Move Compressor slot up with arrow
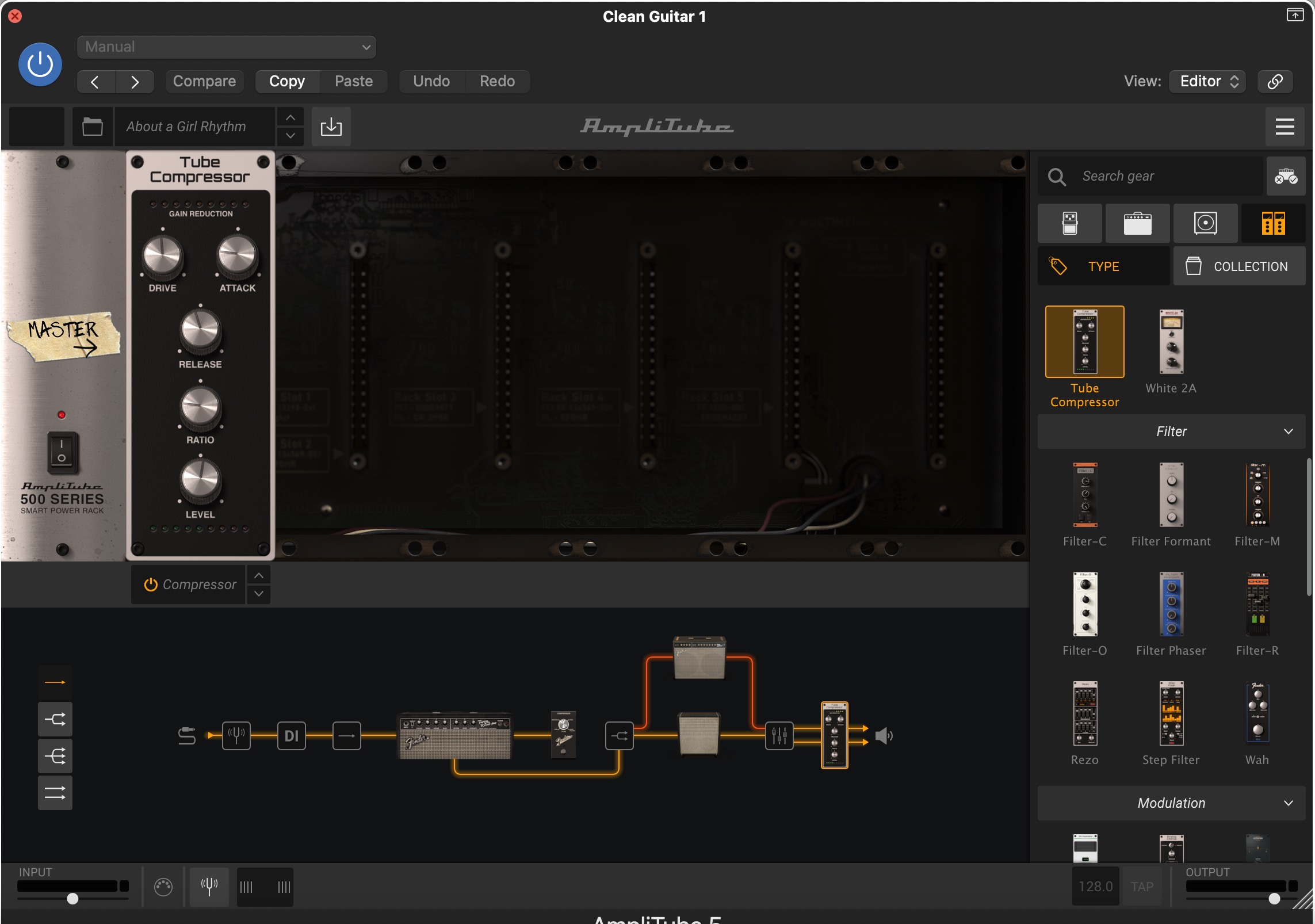The image size is (1315, 924). tap(259, 575)
